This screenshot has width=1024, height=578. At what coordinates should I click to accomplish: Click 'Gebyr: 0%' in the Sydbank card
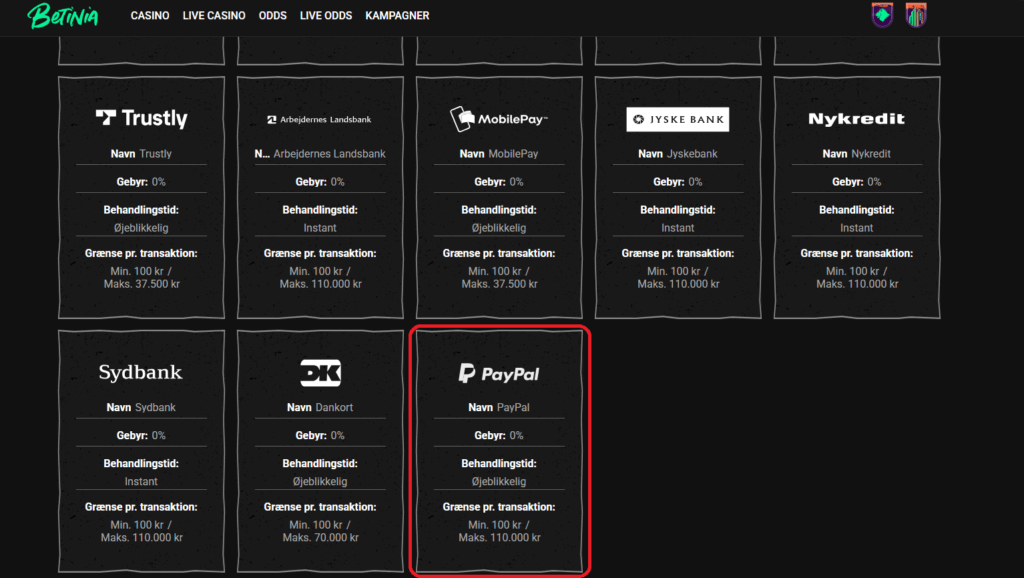141,436
